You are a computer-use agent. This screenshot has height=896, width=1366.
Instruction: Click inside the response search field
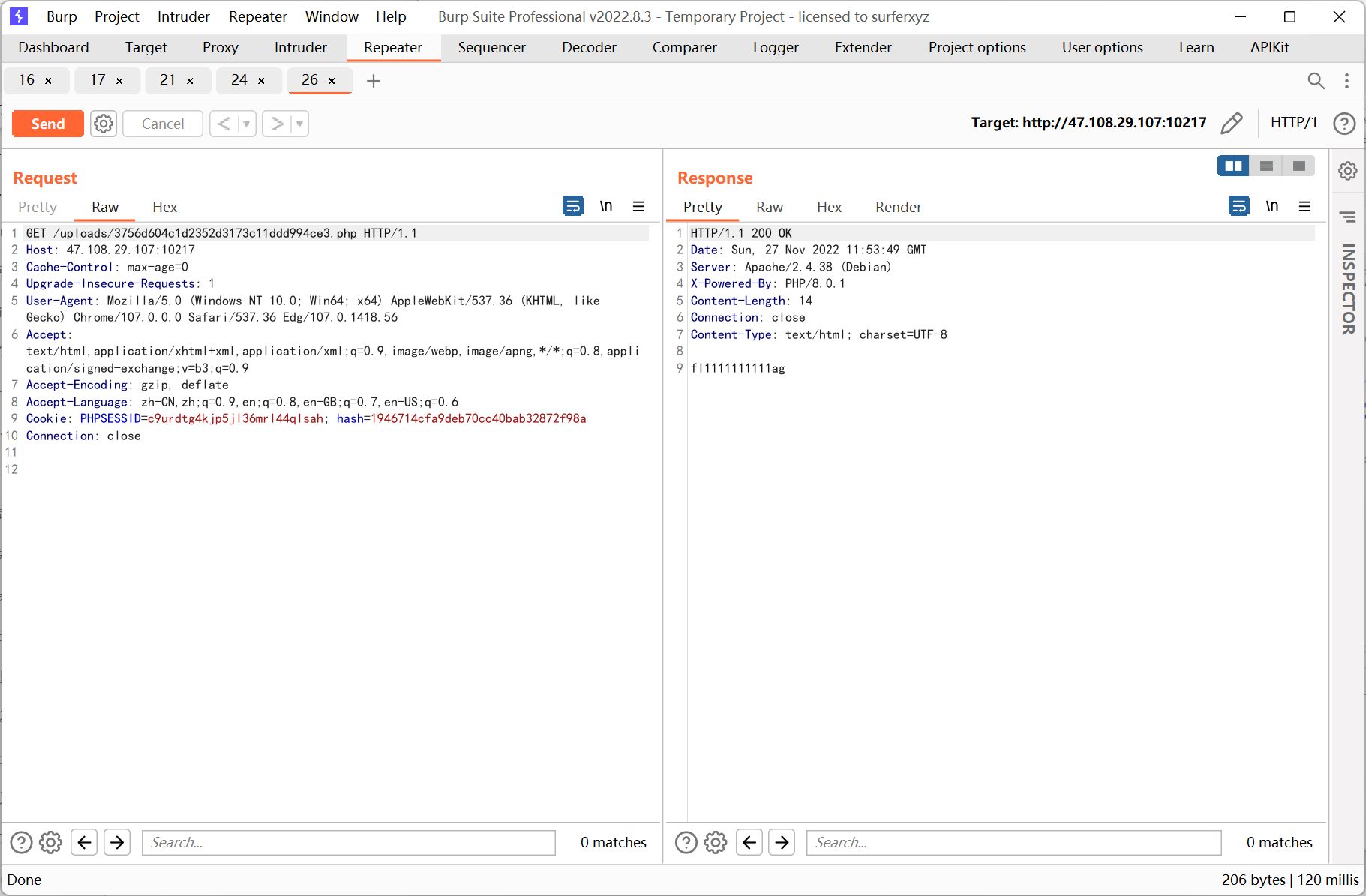click(1013, 842)
